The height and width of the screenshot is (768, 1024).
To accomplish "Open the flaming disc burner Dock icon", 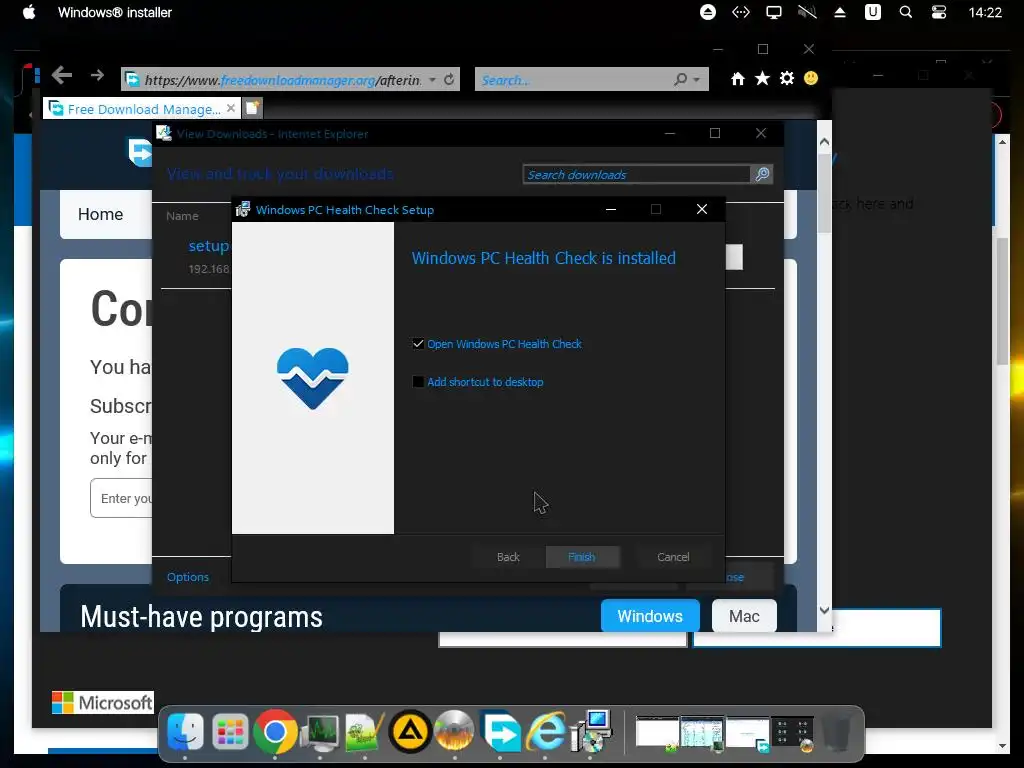I will (455, 732).
